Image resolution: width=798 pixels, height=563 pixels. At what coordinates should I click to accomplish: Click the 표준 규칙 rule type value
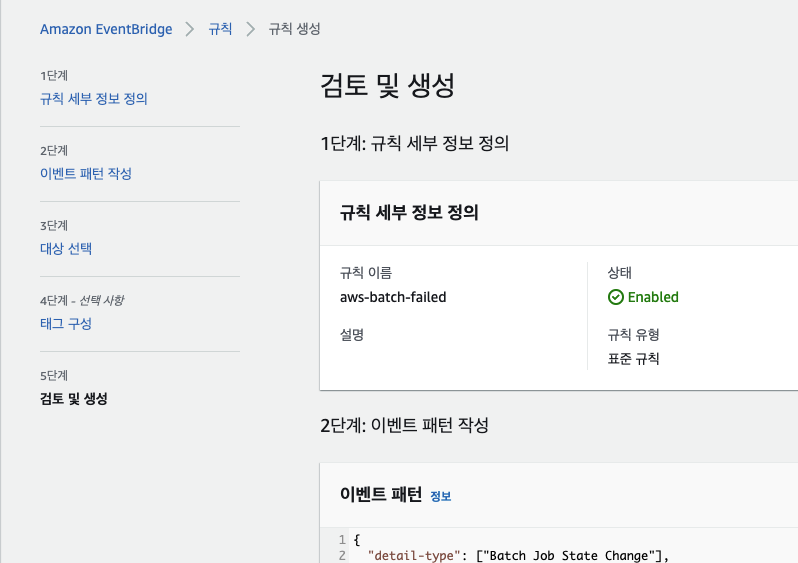tap(633, 359)
